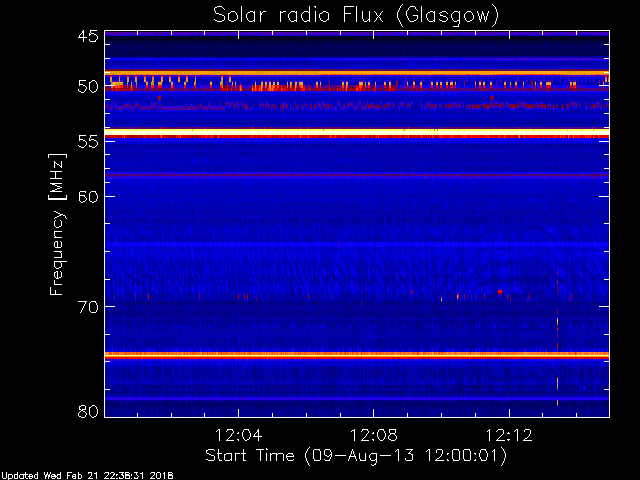Click the 45 frequency tick label
640x480 pixels.
[x=87, y=38]
